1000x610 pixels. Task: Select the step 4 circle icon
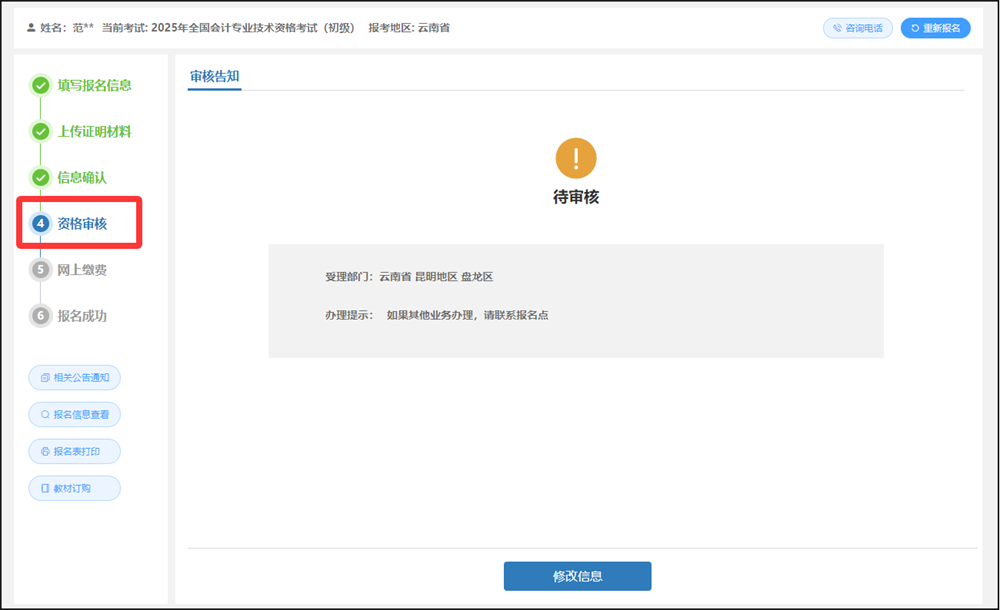41,223
